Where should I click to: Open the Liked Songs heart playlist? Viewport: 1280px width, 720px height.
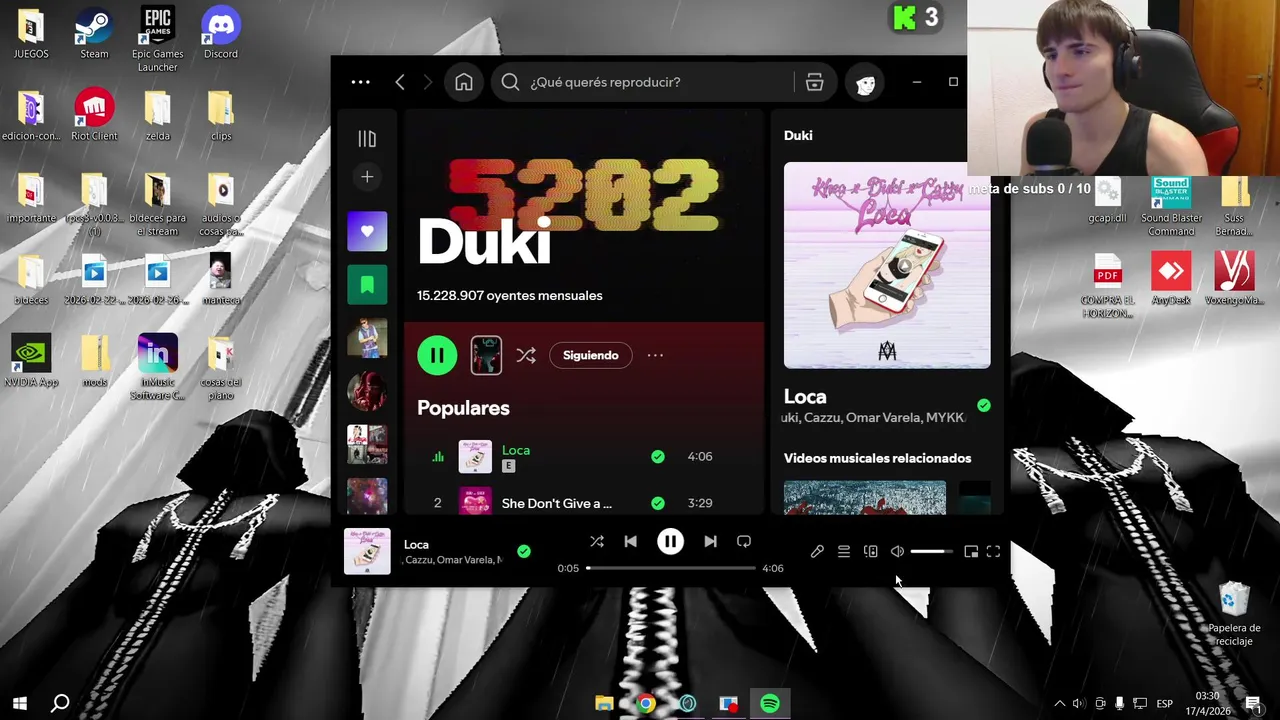pyautogui.click(x=367, y=231)
